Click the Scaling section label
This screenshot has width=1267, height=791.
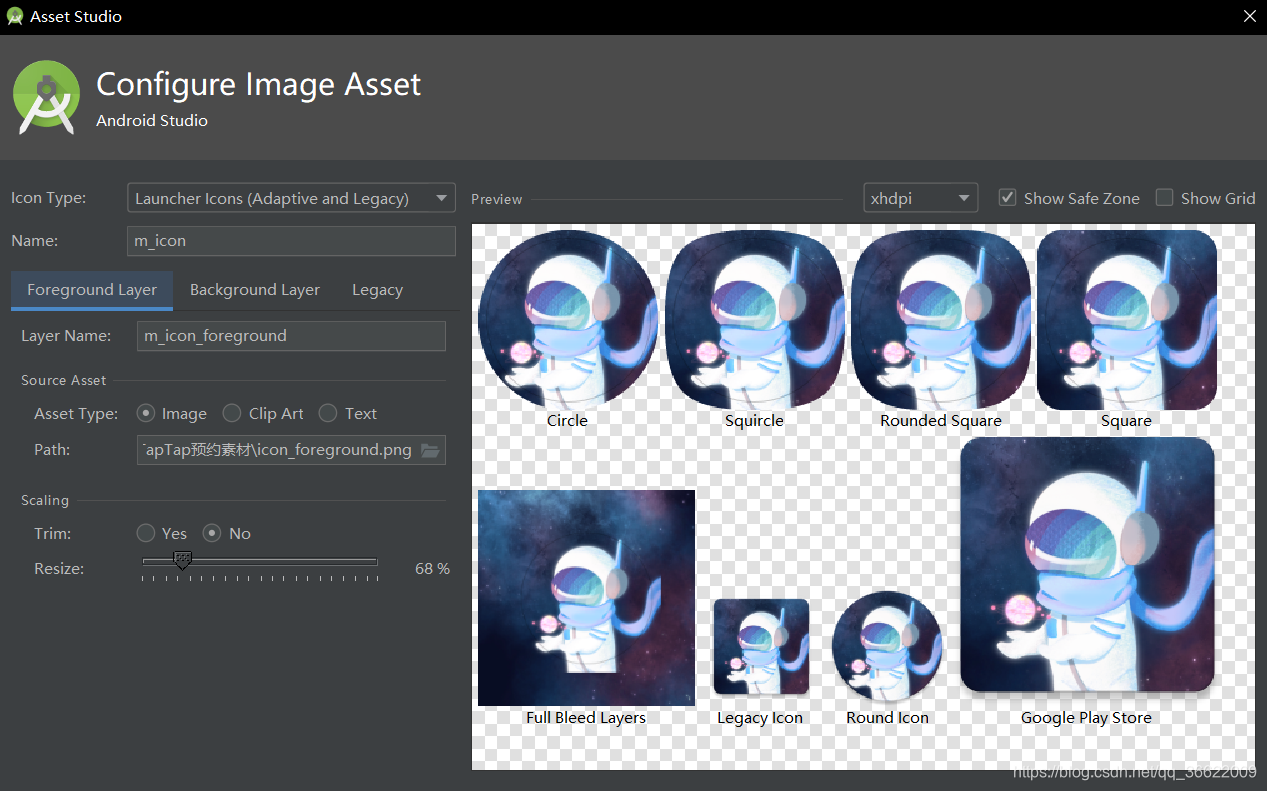coord(45,500)
